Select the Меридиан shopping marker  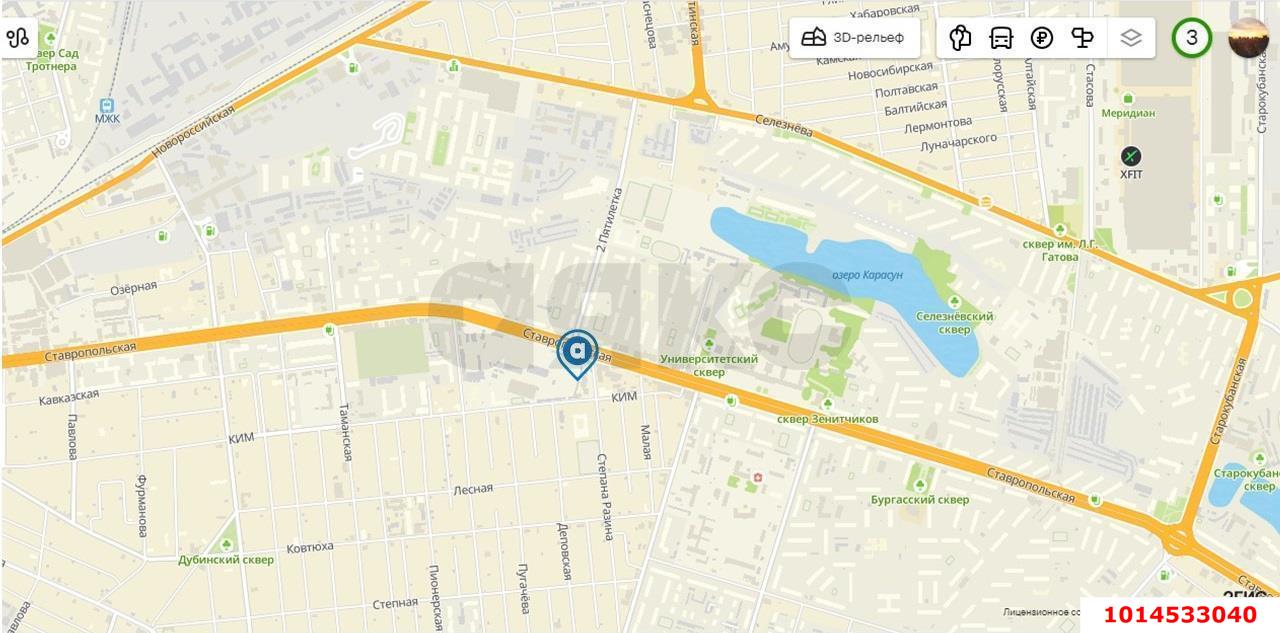(x=1128, y=97)
